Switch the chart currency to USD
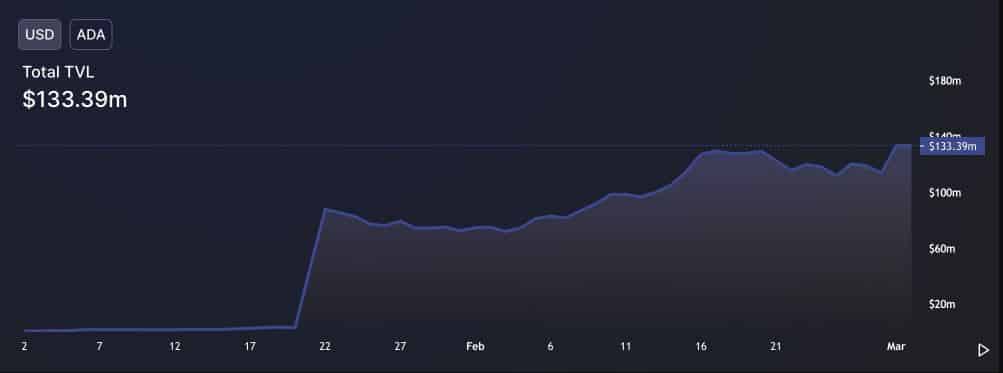Screen dimensions: 1003x373 point(40,35)
